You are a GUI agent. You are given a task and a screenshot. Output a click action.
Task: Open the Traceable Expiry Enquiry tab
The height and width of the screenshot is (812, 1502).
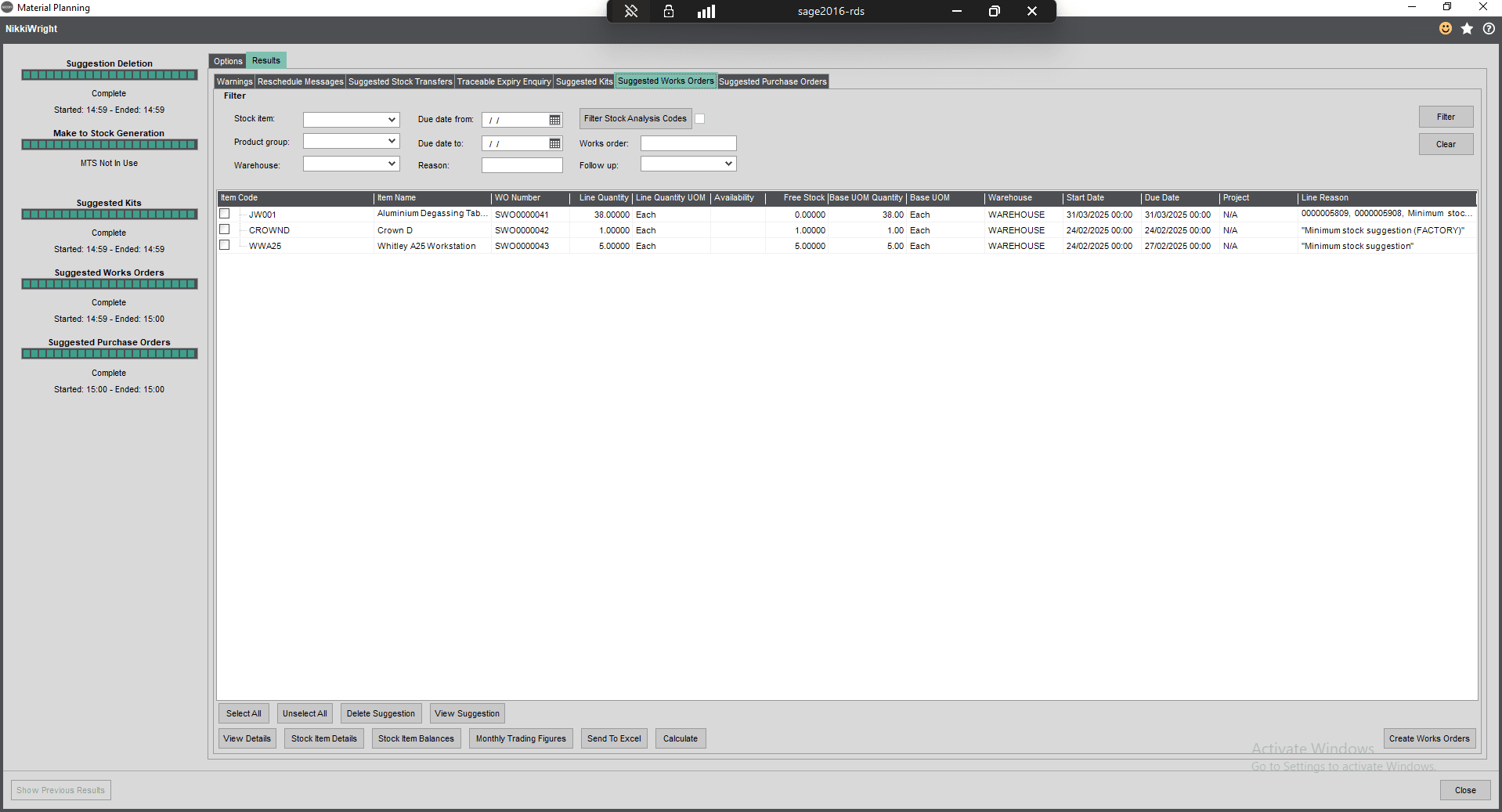(504, 81)
